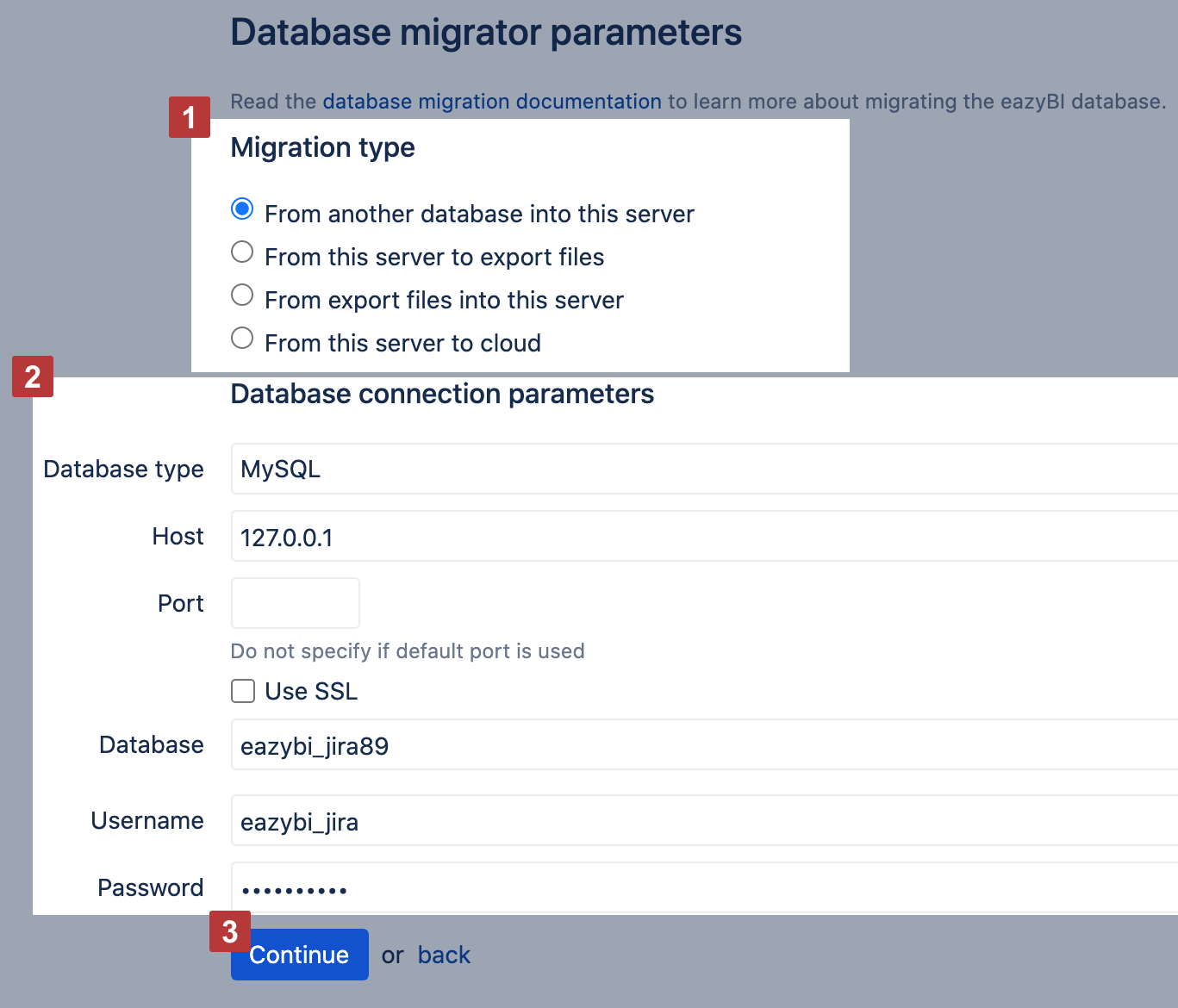
Task: Focus the empty Port input box
Action: click(295, 603)
